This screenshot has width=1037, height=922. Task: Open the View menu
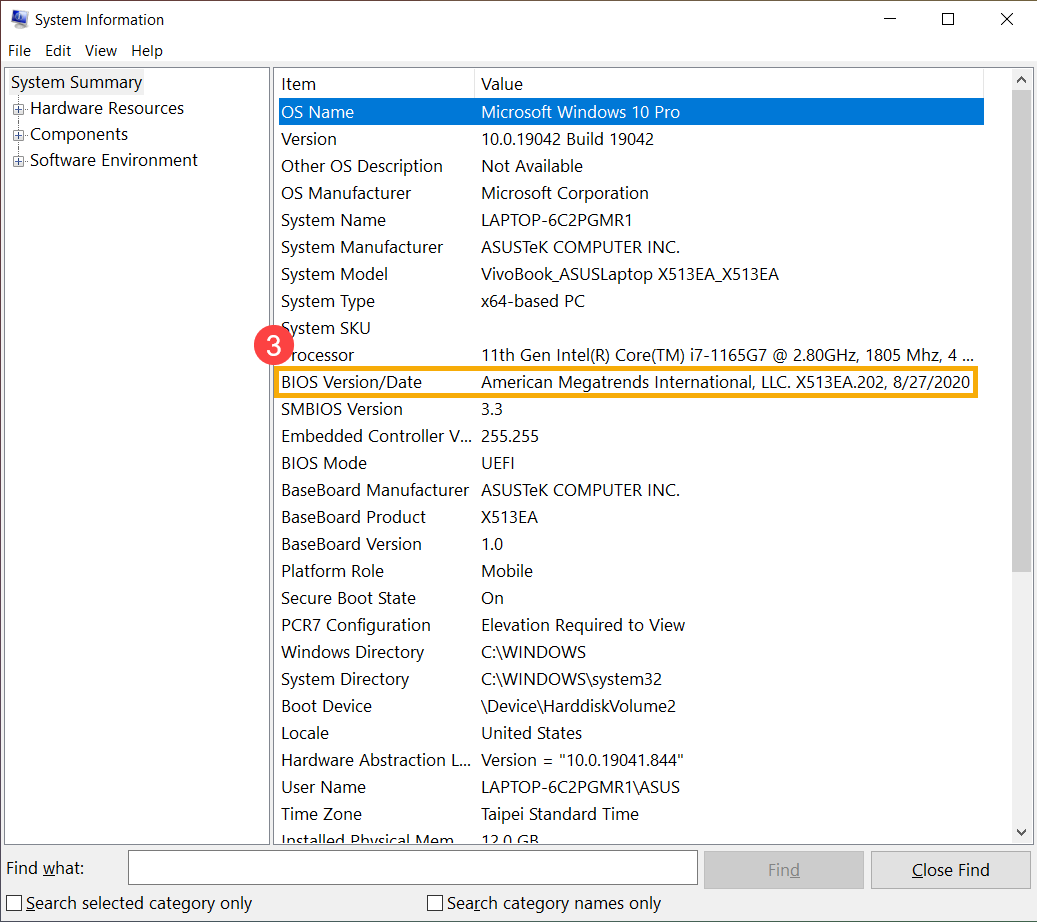click(101, 51)
